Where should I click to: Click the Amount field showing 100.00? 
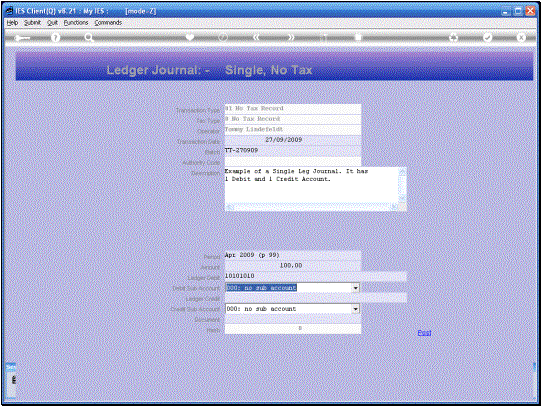293,266
